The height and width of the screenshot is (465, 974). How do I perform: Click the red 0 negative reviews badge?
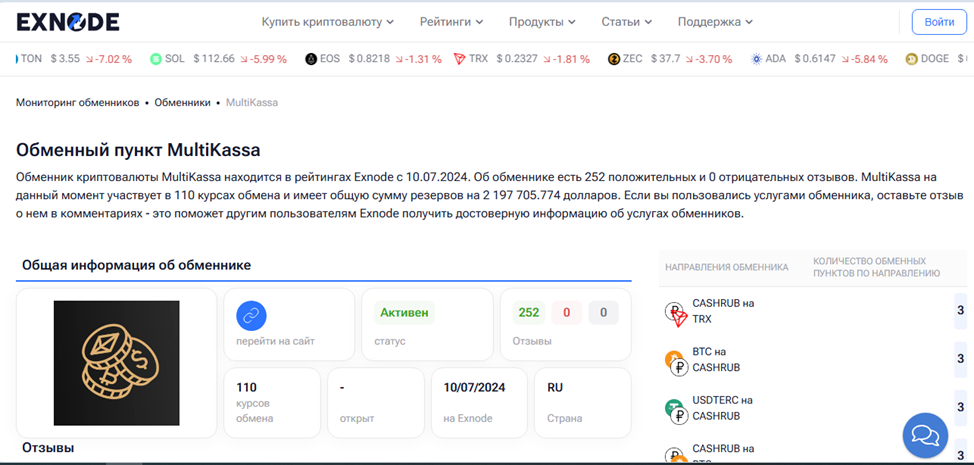[567, 312]
